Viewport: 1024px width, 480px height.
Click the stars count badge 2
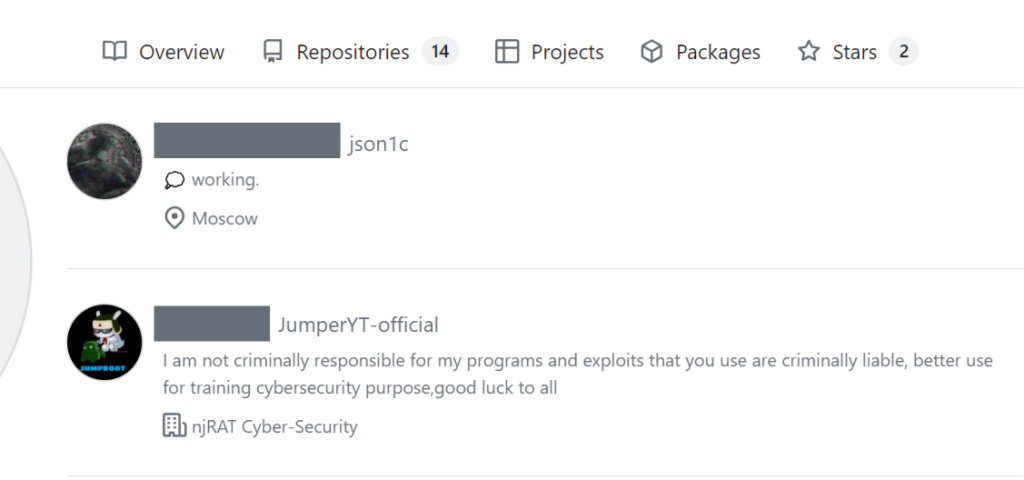point(904,52)
